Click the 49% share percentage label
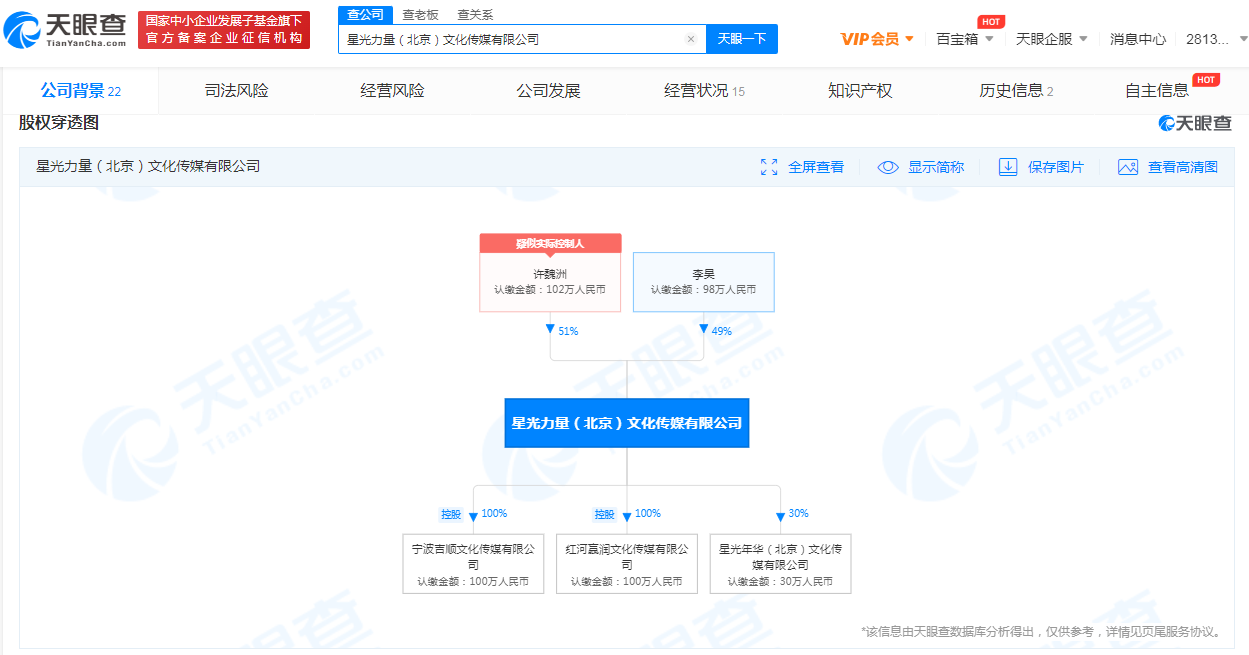Screen dimensions: 1249x655 (721, 331)
